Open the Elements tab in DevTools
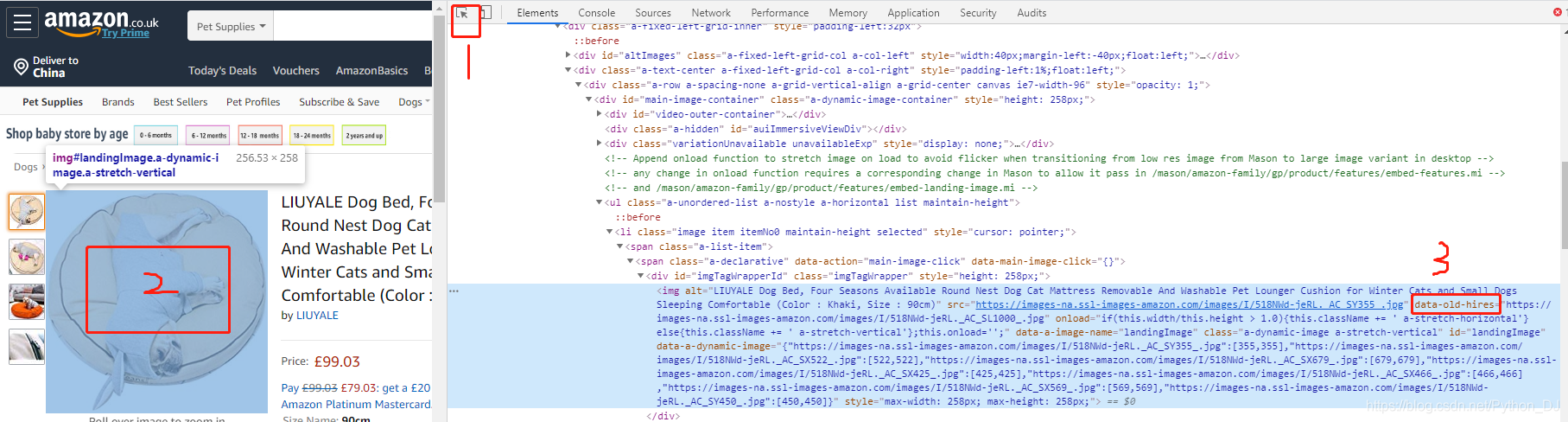This screenshot has height=422, width=1568. [537, 13]
